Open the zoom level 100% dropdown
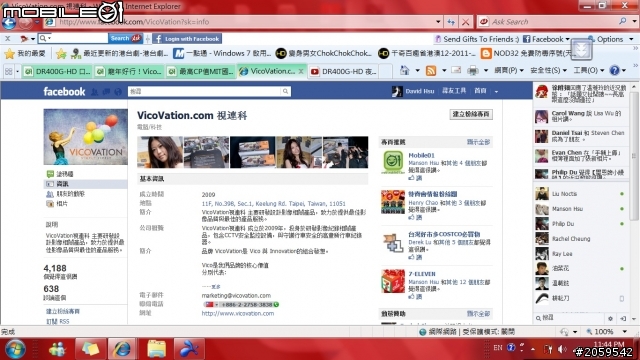The width and height of the screenshot is (640, 360). click(x=625, y=331)
